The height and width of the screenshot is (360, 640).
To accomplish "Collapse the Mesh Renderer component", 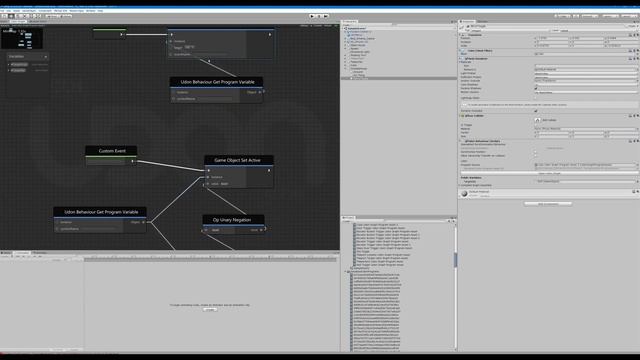I will tap(461, 59).
